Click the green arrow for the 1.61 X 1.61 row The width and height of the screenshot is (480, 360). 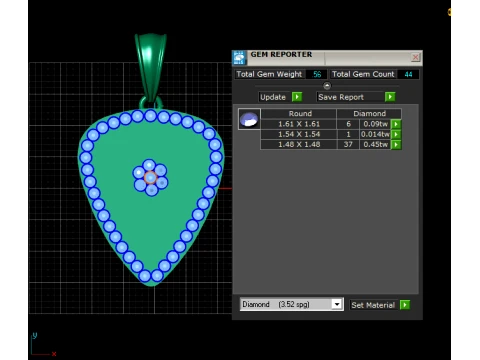pos(396,124)
